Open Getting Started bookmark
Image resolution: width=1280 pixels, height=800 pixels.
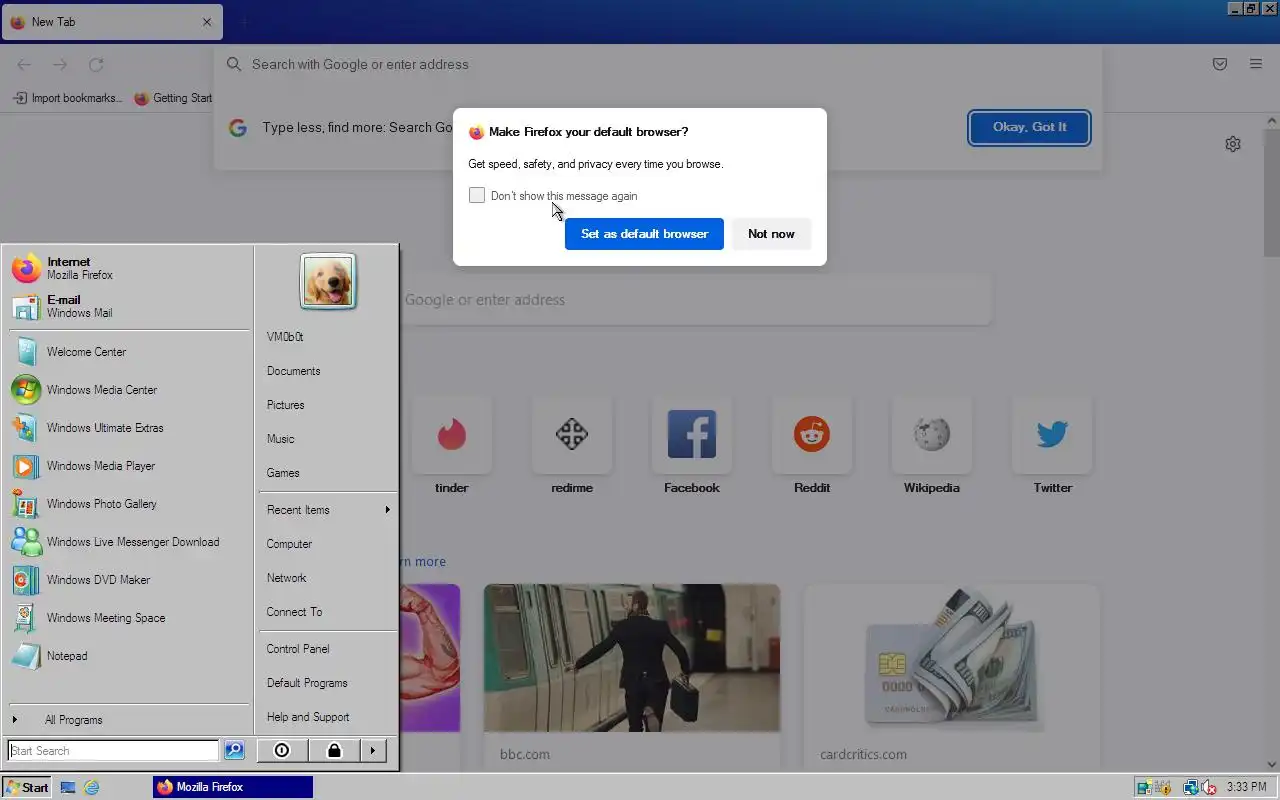(173, 98)
